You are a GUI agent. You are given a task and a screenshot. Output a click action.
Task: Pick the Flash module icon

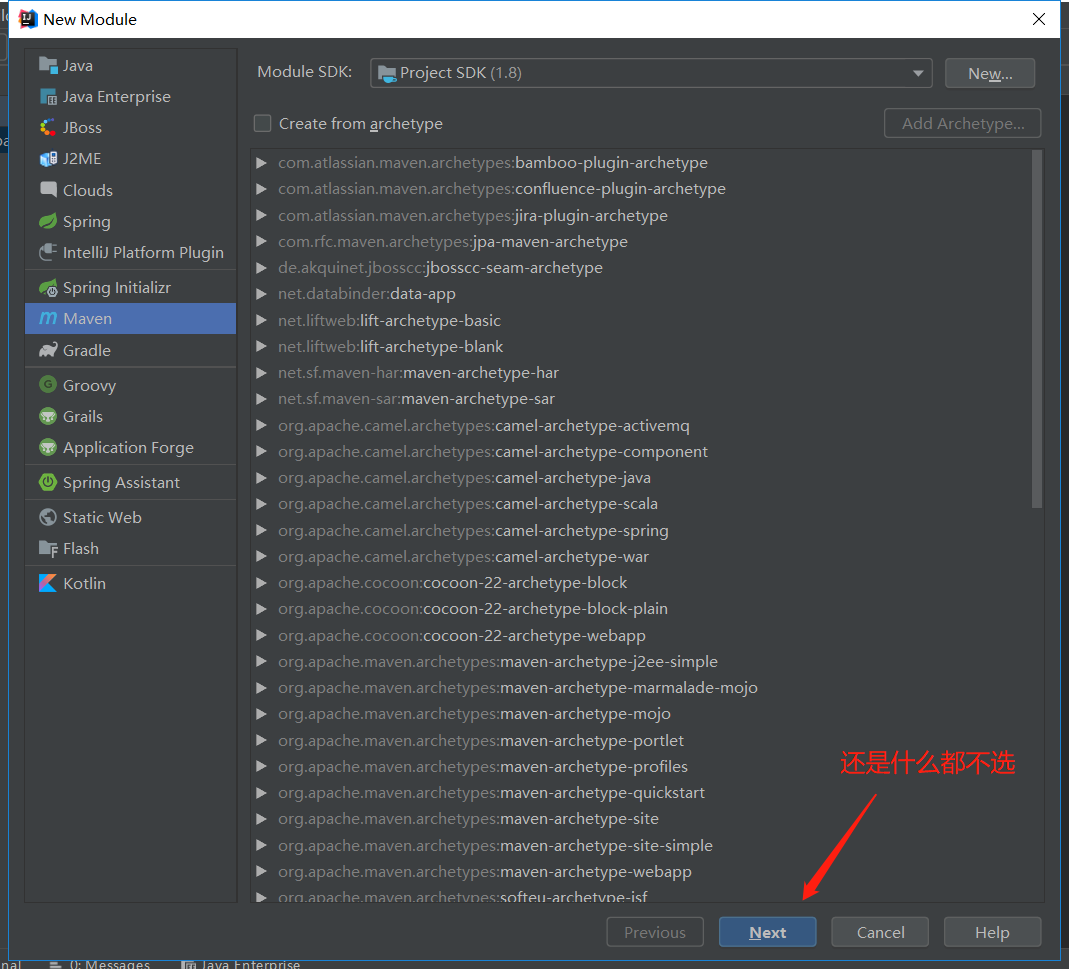(48, 548)
